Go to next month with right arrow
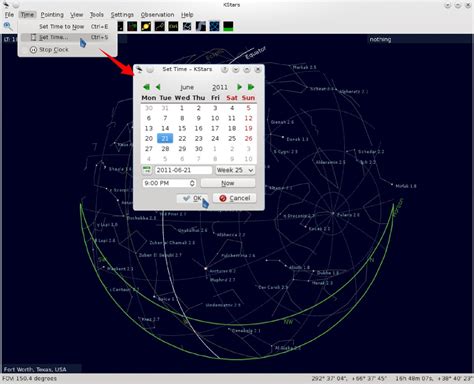 click(x=239, y=87)
